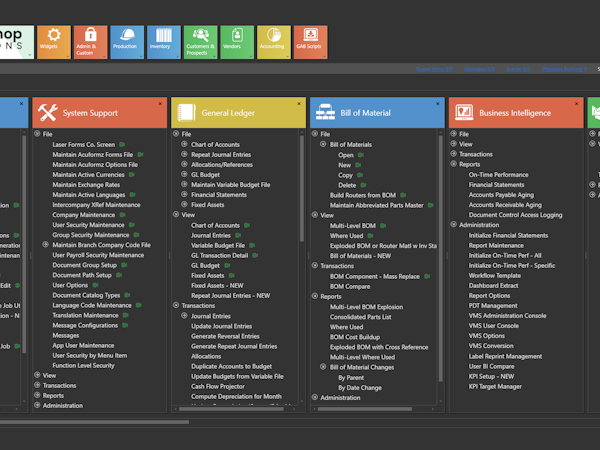
Task: Click the green icon beside BOM Component - Mass Replace
Action: pos(427,276)
